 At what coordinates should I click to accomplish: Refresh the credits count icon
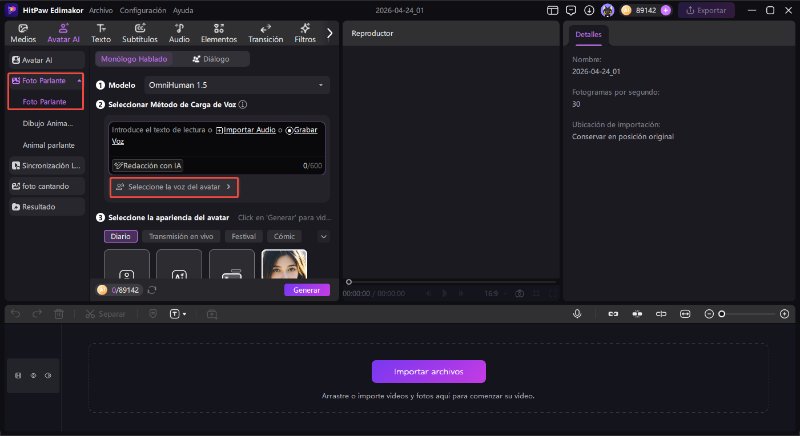click(x=152, y=290)
